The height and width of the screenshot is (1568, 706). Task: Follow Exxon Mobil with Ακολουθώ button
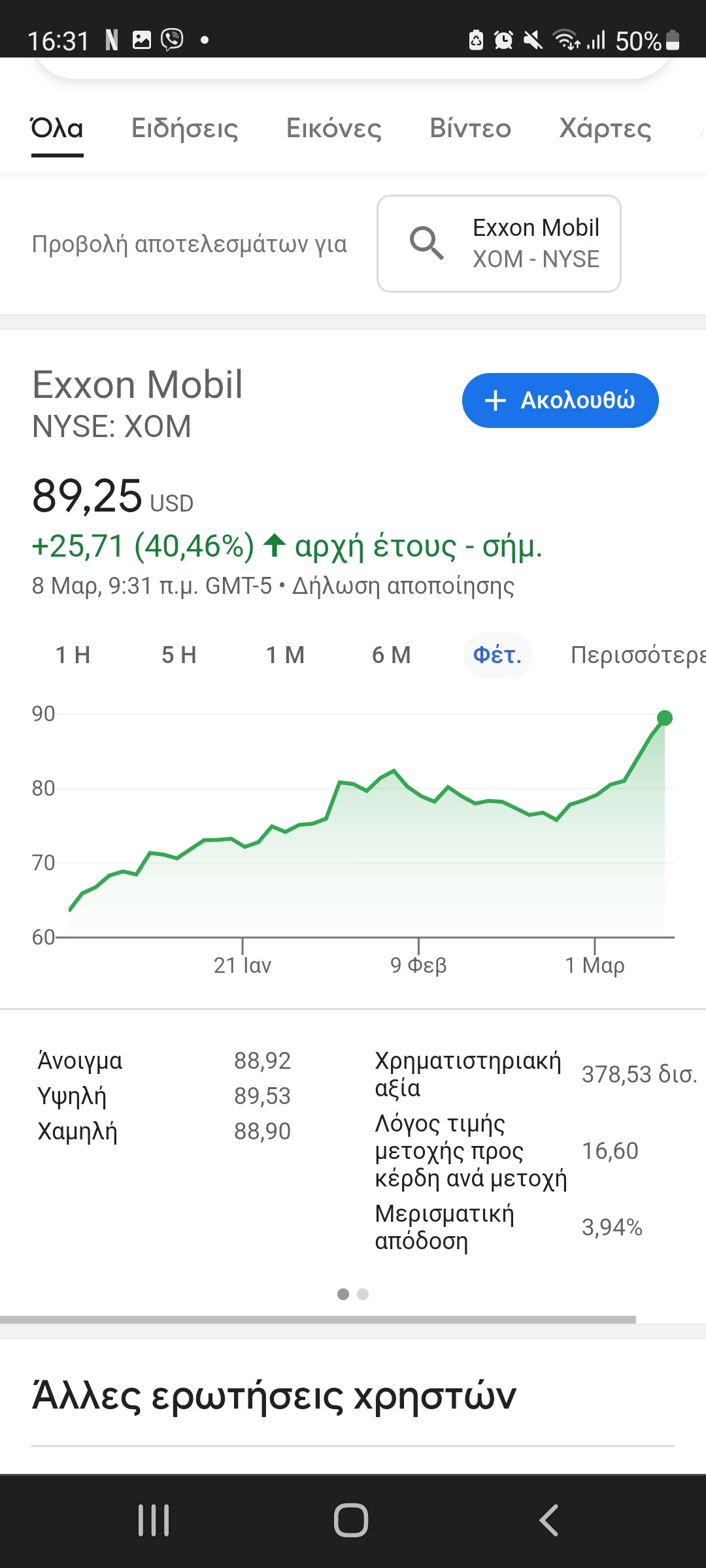click(560, 400)
